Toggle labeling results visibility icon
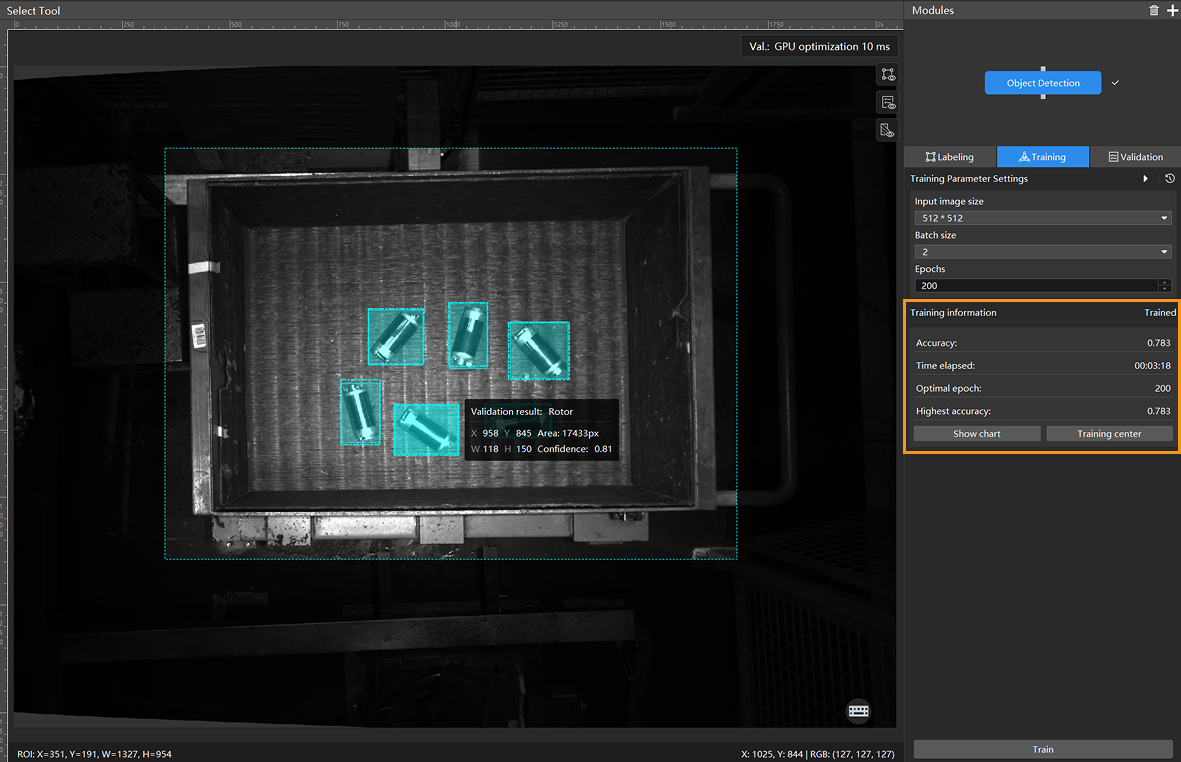This screenshot has height=762, width=1181. (889, 75)
